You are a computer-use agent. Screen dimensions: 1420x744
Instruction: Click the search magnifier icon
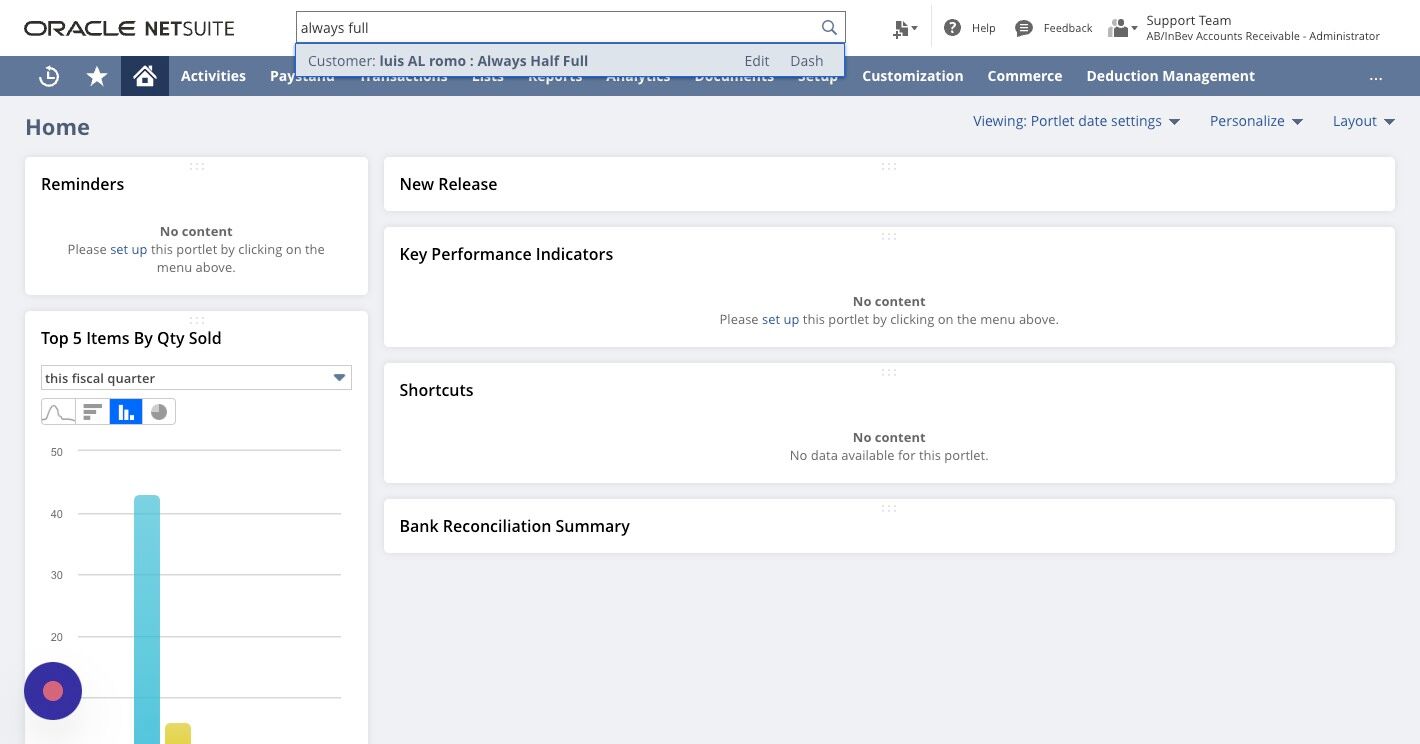(829, 28)
